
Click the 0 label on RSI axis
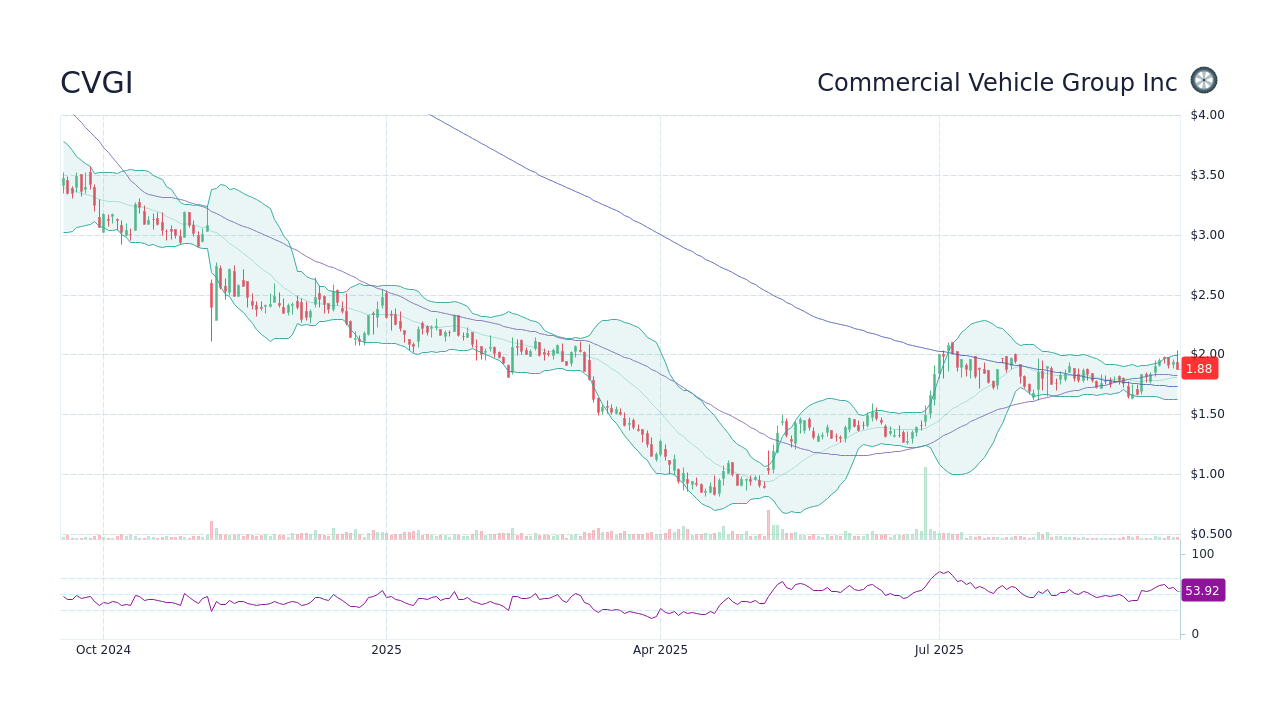pos(1195,634)
